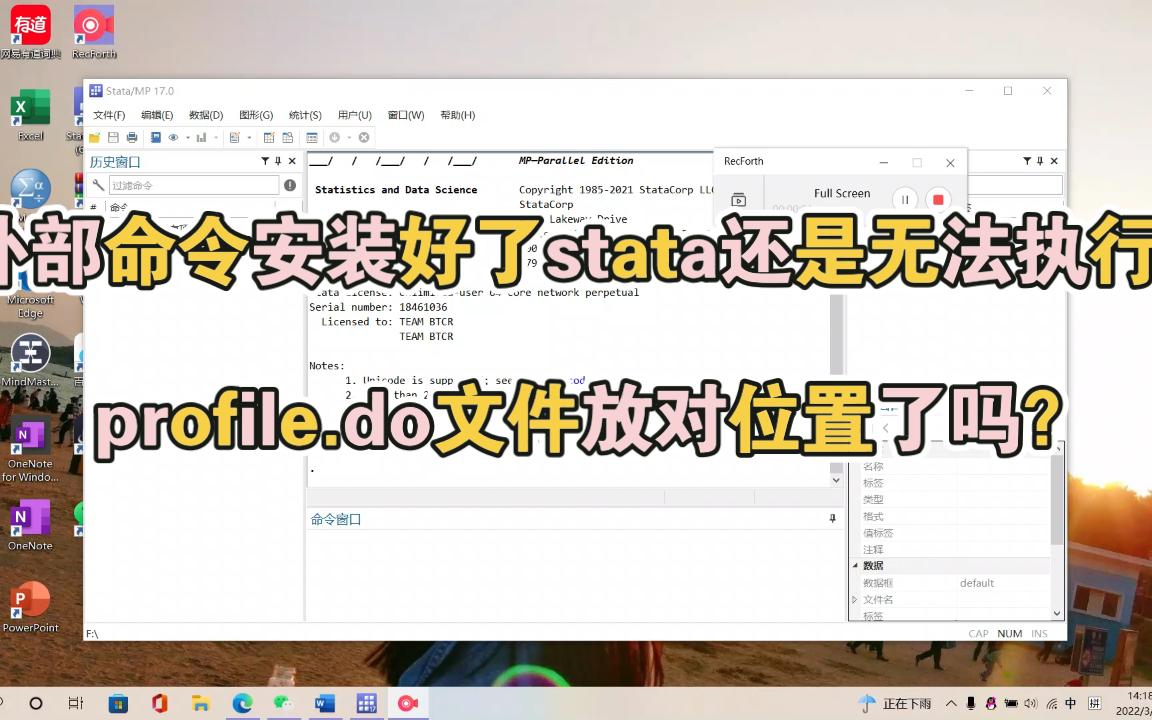Screen dimensions: 1152x720
Task: Switch to Stata on the taskbar
Action: 367,704
